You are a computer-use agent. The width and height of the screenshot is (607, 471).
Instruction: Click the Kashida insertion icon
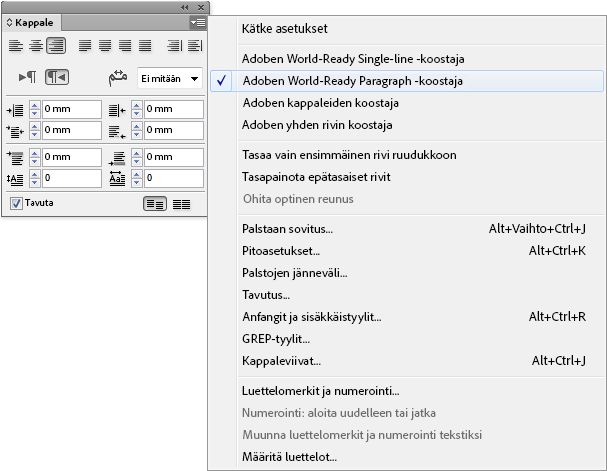[x=118, y=78]
